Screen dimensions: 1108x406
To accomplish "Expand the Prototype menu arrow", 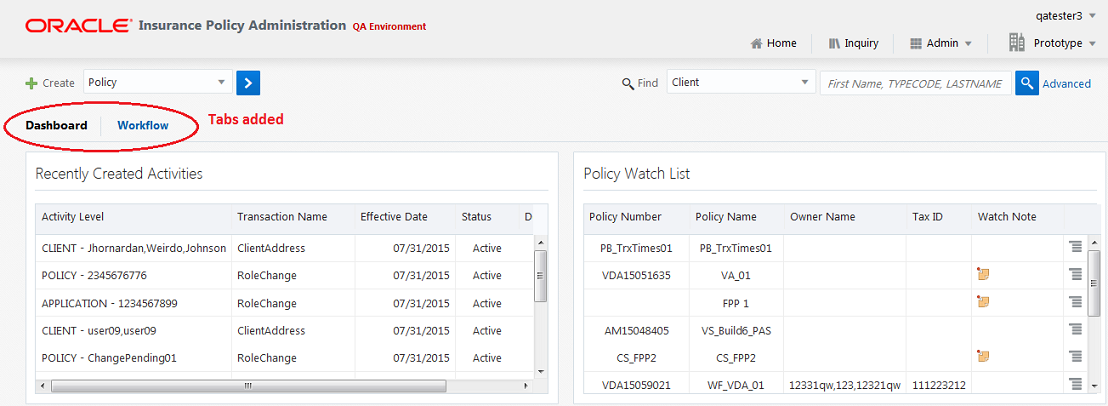I will (x=1092, y=44).
